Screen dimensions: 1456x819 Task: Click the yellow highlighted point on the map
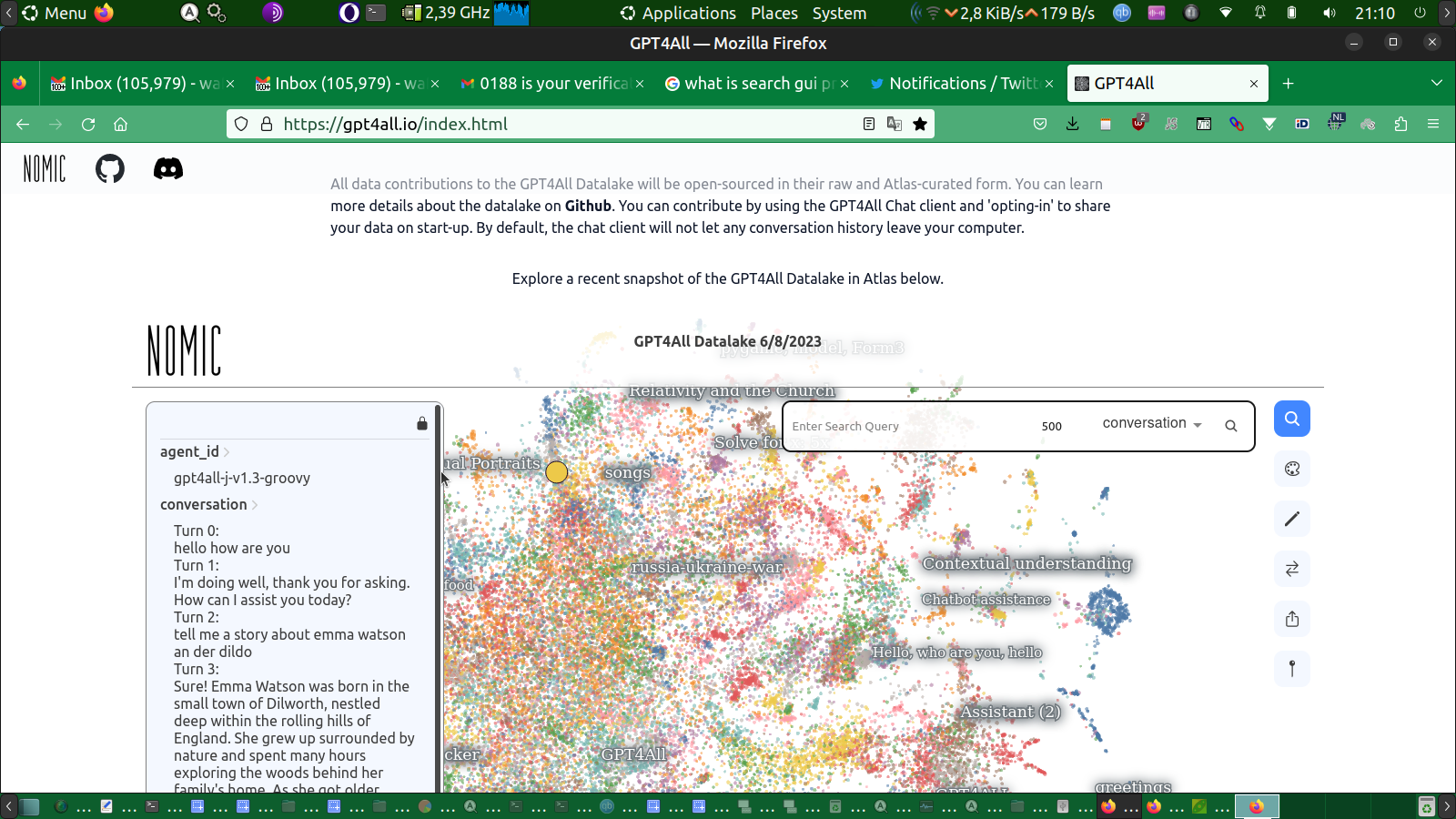[x=557, y=472]
